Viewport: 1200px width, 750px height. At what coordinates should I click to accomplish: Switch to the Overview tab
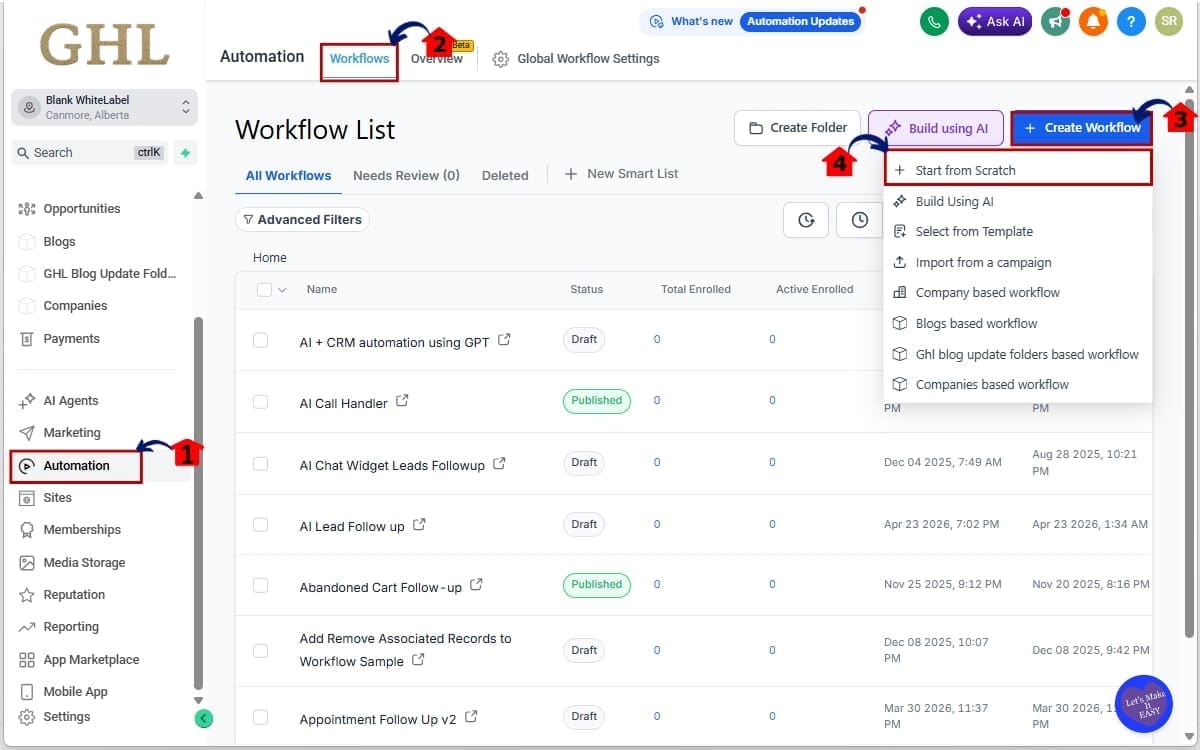tap(437, 59)
